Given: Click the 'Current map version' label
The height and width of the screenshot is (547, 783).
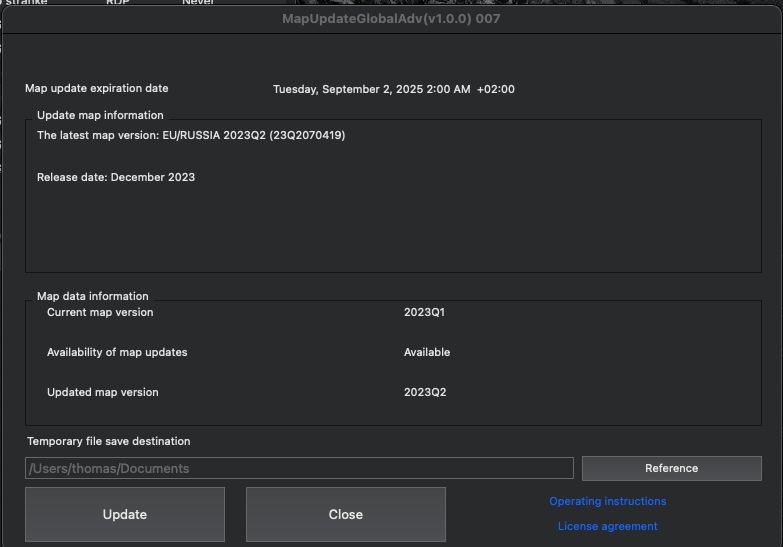Looking at the screenshot, I should [100, 312].
